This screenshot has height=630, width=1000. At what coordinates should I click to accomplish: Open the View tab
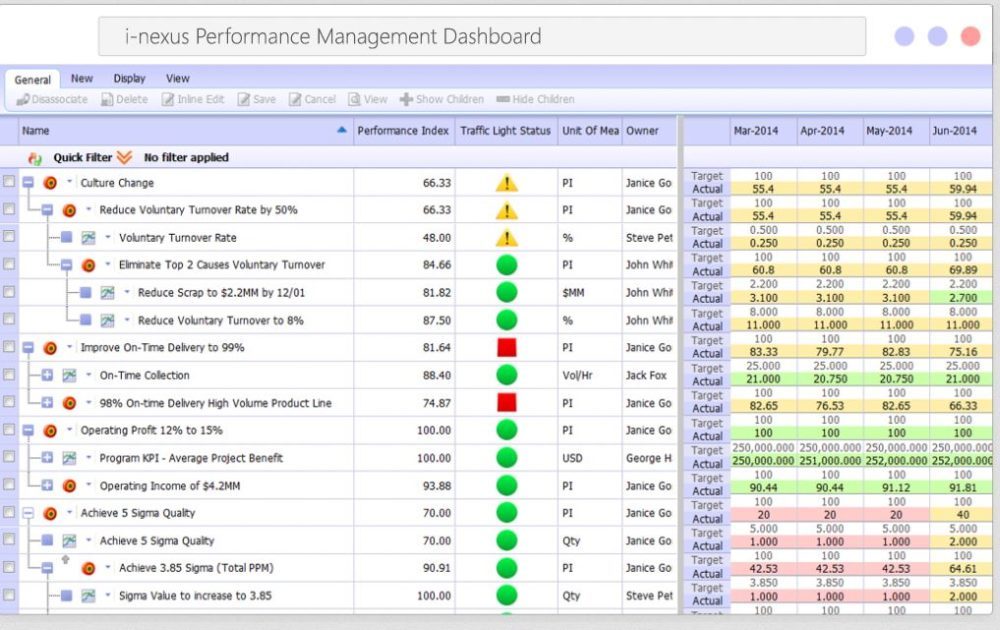[x=178, y=79]
